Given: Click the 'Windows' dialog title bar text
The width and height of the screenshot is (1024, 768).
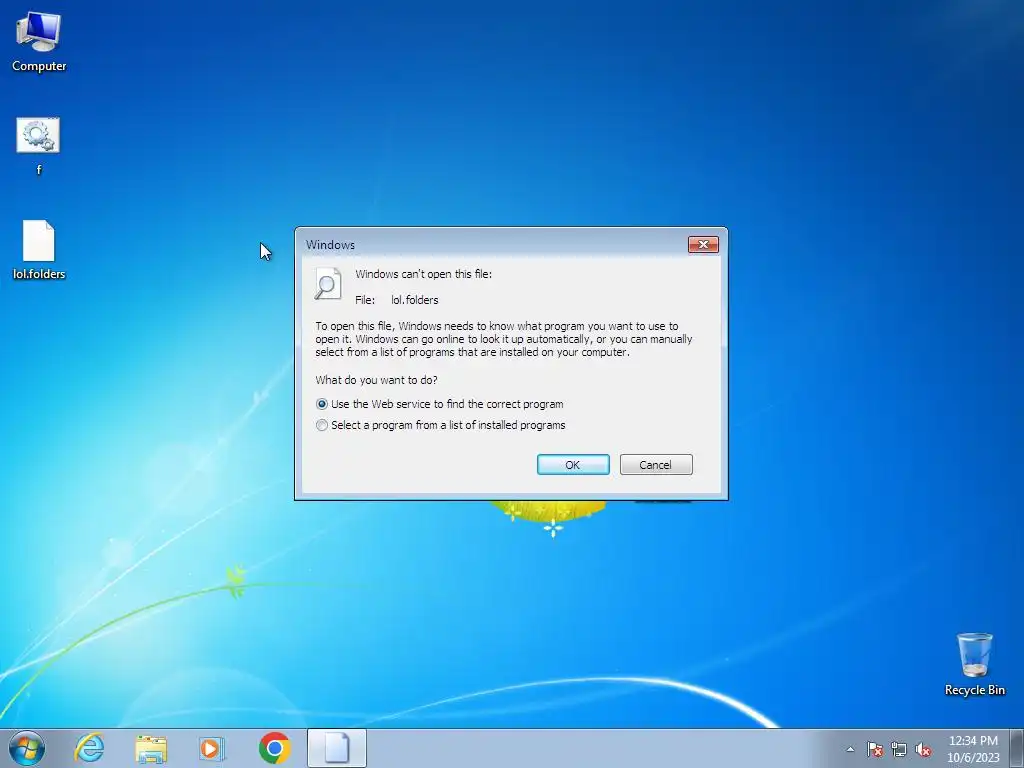Looking at the screenshot, I should (330, 245).
